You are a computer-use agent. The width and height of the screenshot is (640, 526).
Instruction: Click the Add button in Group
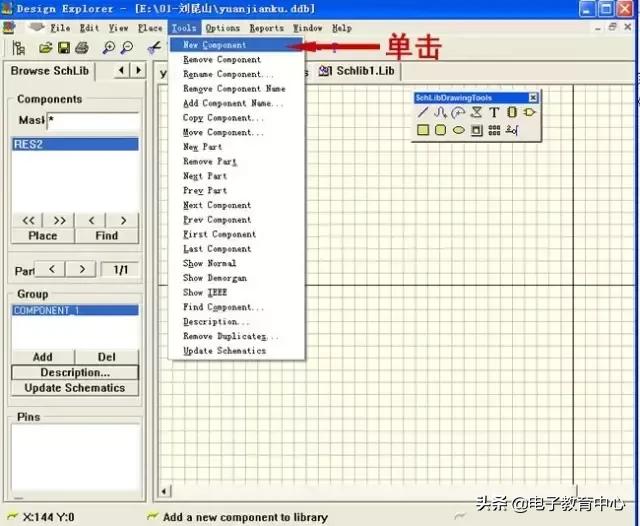pos(43,357)
